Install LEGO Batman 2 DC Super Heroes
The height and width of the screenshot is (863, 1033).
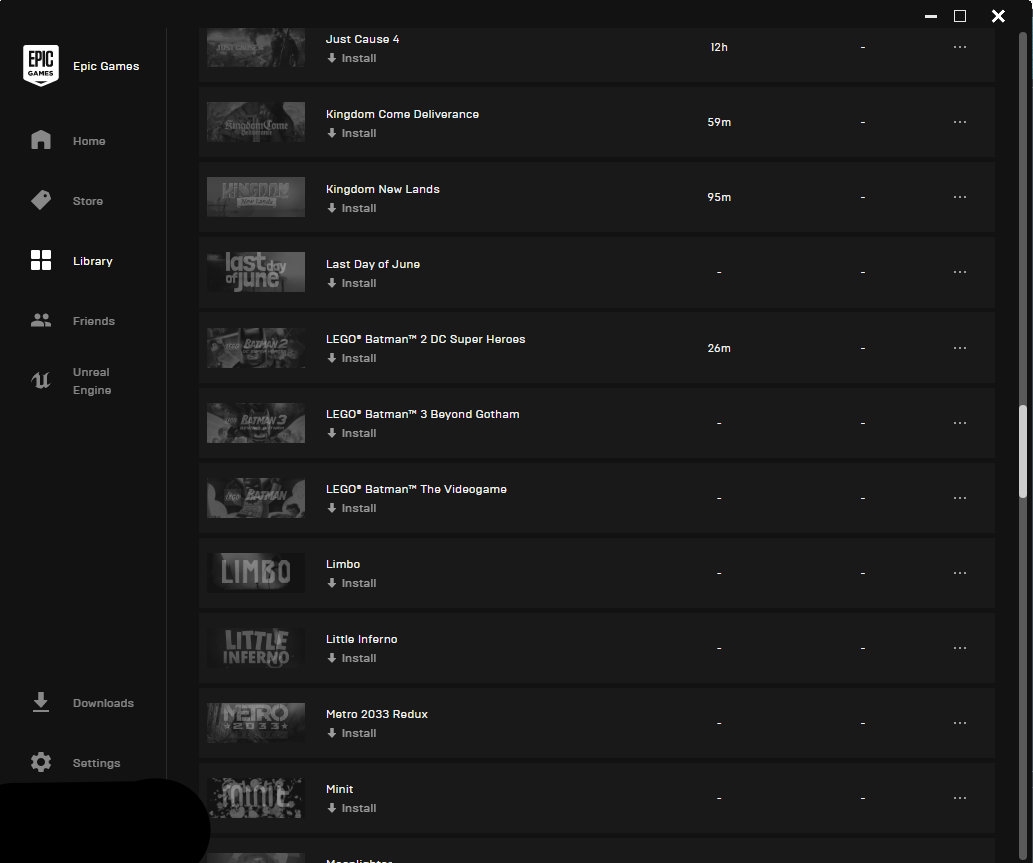352,358
